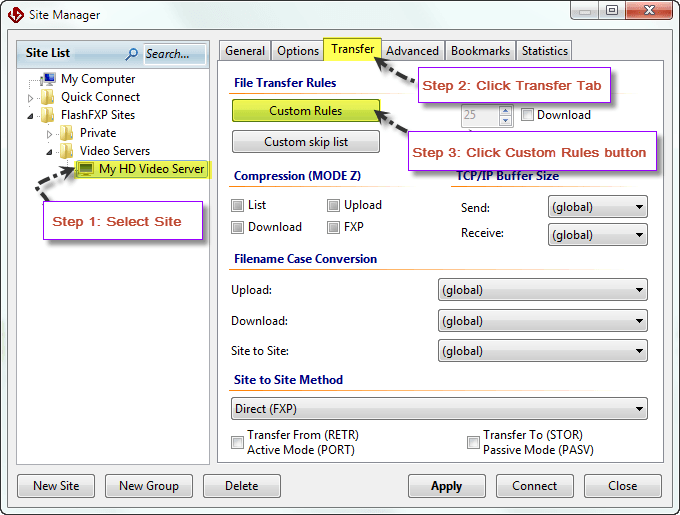Click the FlashFXP logo in title bar

coord(16,15)
